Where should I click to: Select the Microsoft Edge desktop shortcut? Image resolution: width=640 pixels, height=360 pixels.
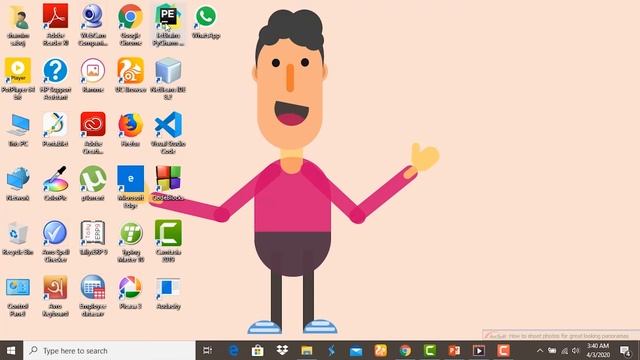point(130,179)
